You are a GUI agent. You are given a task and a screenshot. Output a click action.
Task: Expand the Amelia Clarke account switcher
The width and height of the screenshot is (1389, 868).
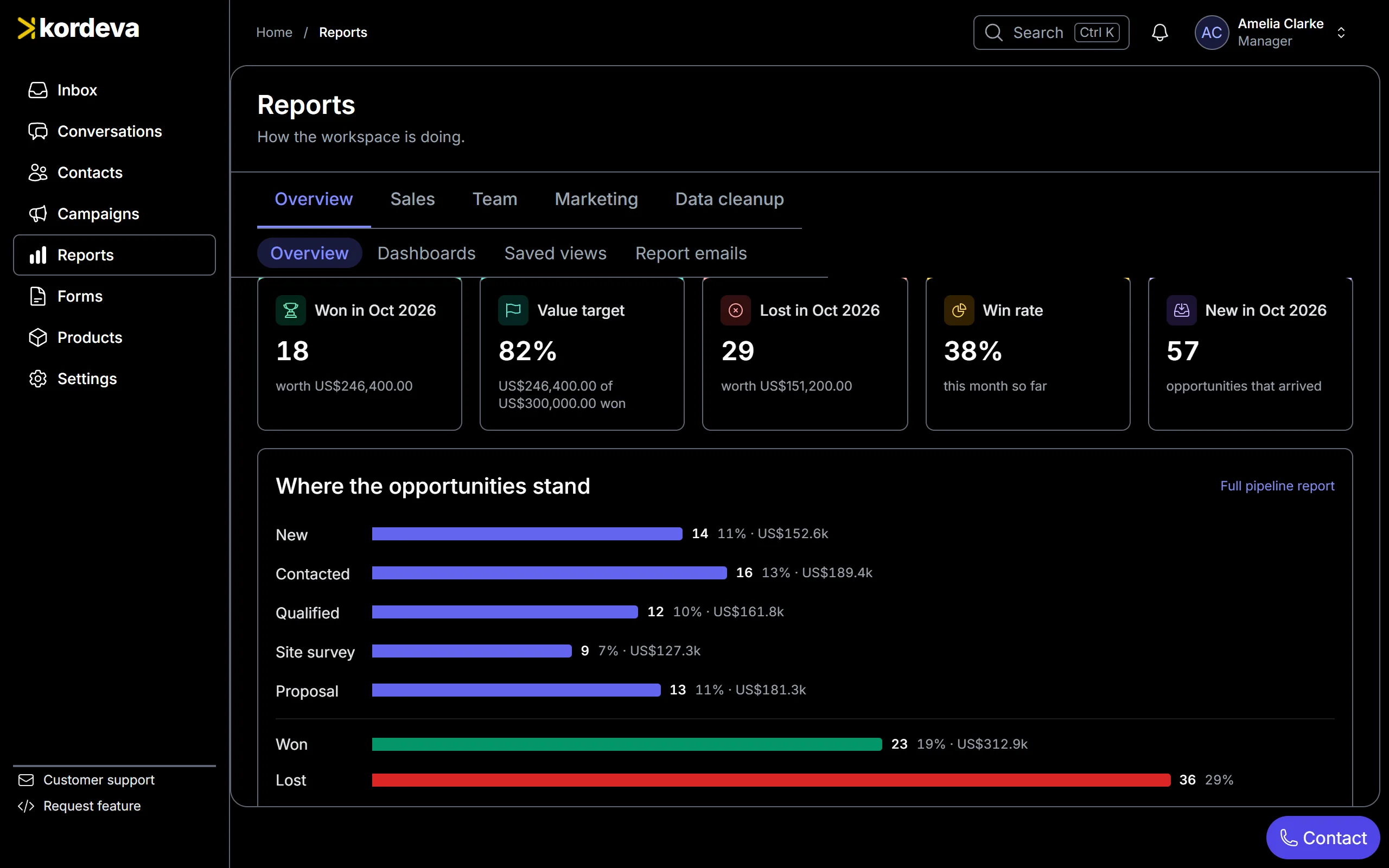click(x=1341, y=33)
